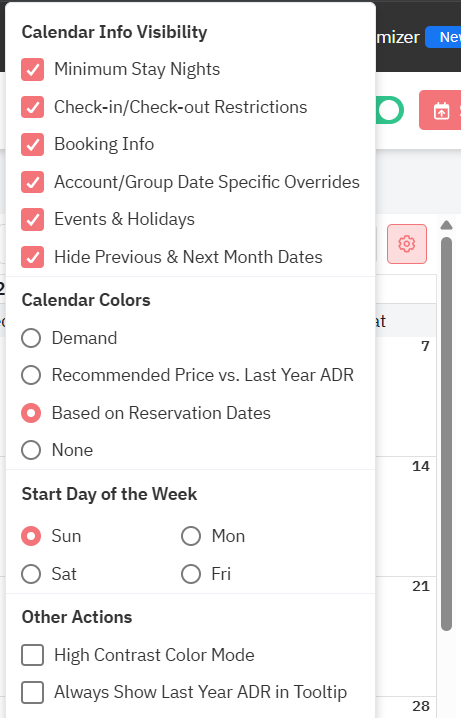
Task: Disable Account/Group Date Specific Overrides
Action: click(x=33, y=182)
